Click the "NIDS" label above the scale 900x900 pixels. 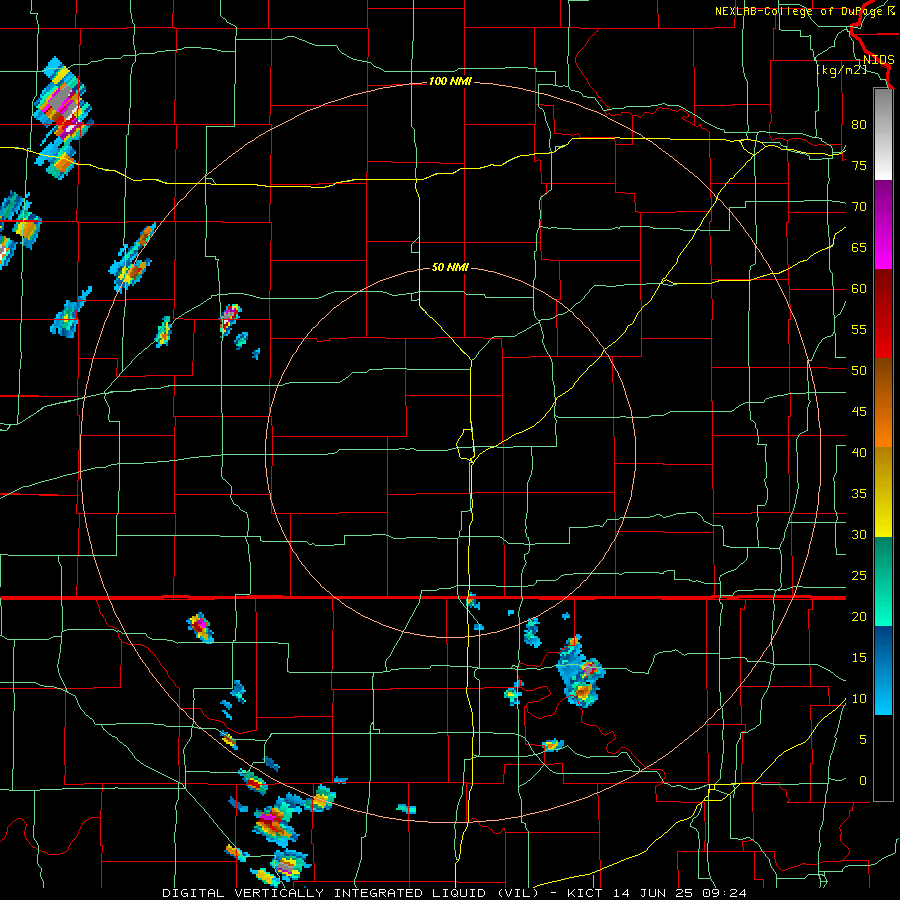[878, 60]
